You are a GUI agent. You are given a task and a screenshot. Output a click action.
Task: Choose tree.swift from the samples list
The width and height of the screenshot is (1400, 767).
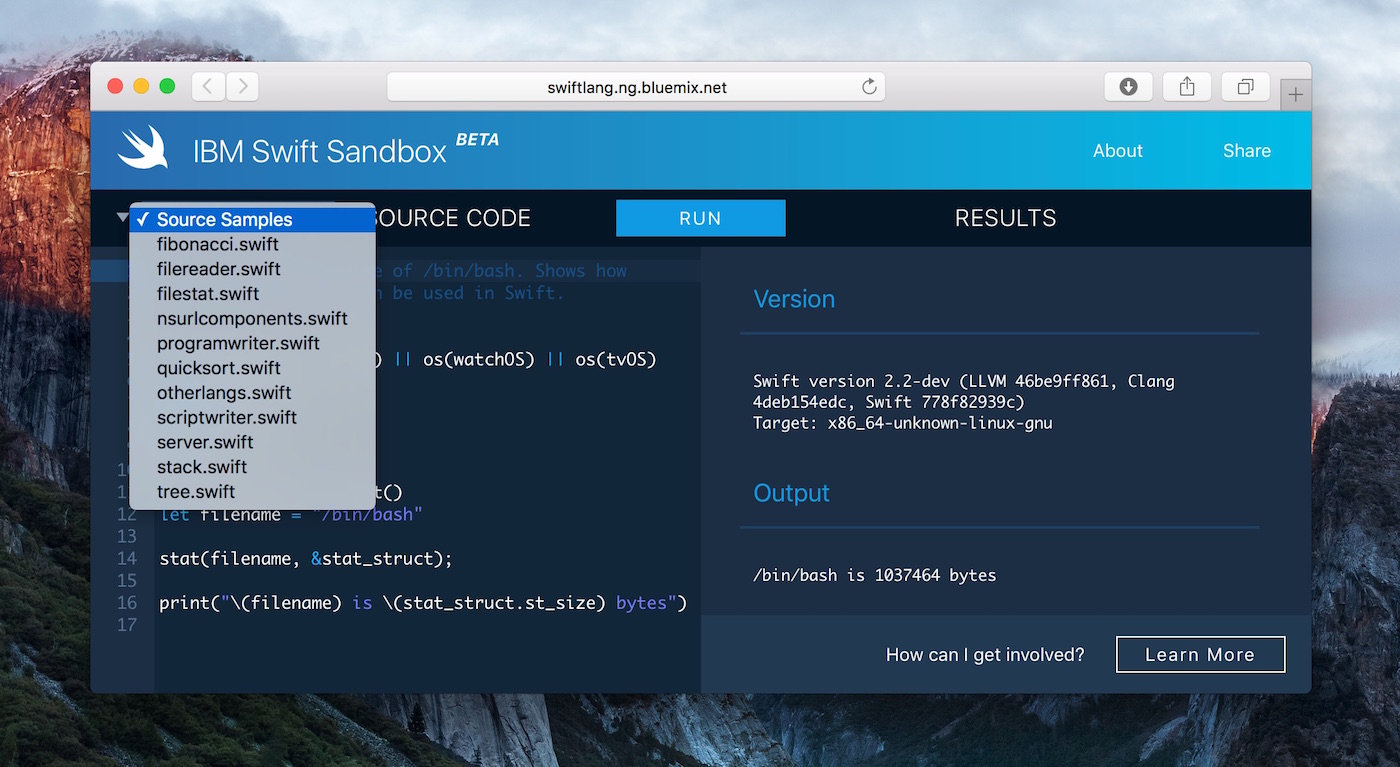(x=252, y=492)
